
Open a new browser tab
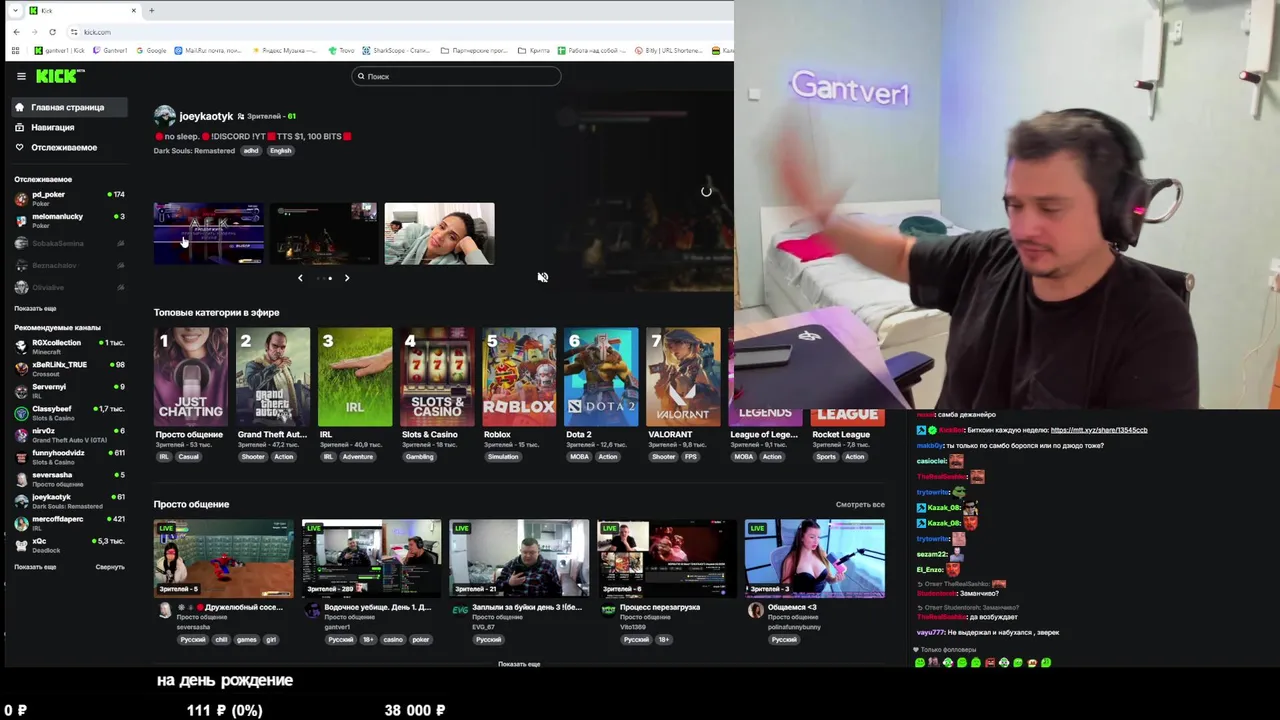152,10
